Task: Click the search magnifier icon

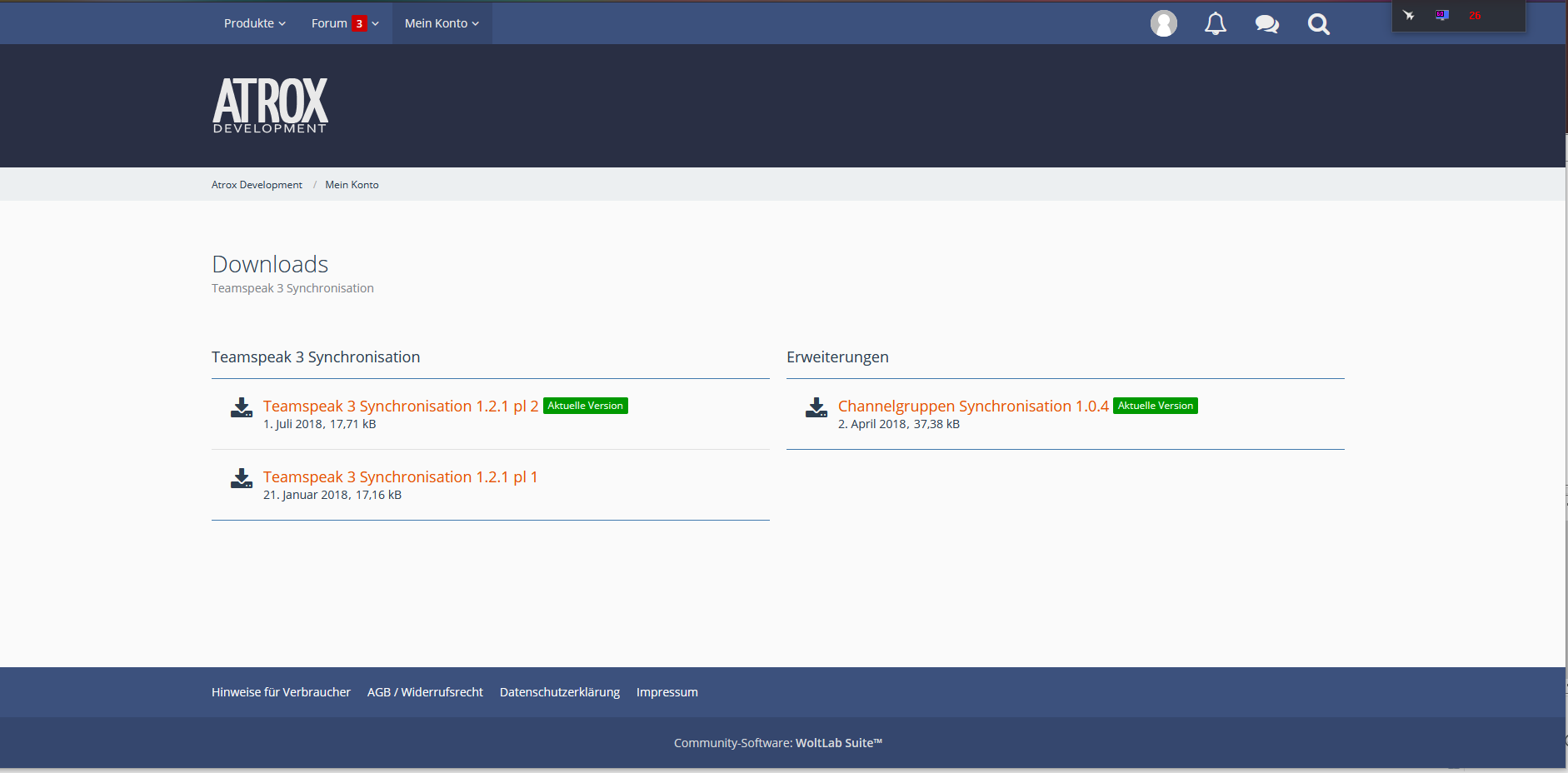Action: click(1318, 24)
